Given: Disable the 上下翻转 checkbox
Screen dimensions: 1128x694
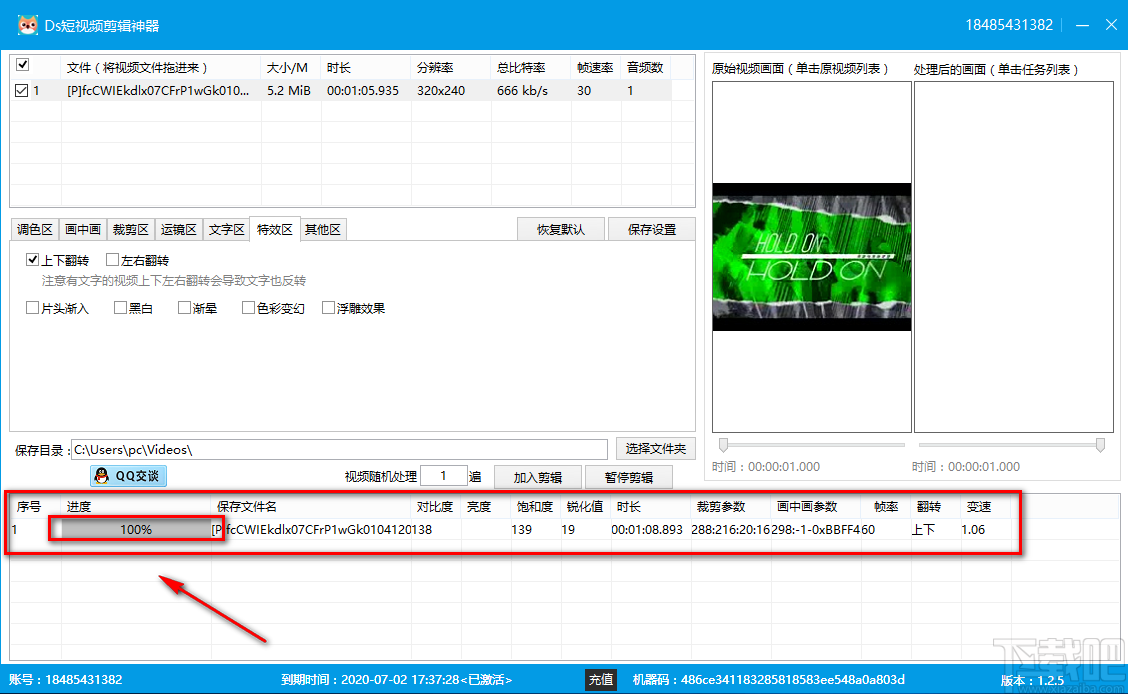Looking at the screenshot, I should click(x=33, y=259).
